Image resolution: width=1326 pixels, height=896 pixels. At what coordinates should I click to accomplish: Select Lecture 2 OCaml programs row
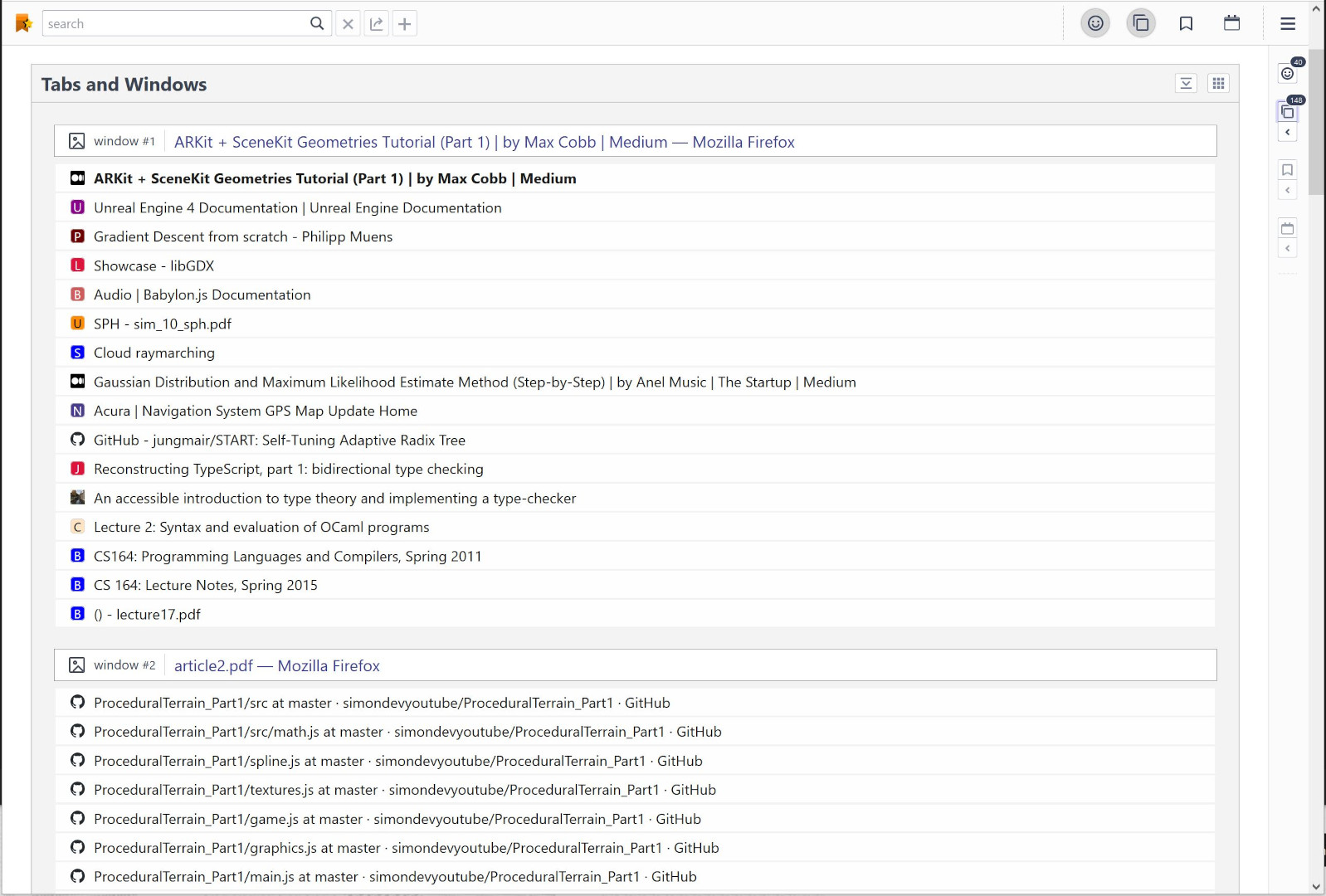click(x=636, y=527)
